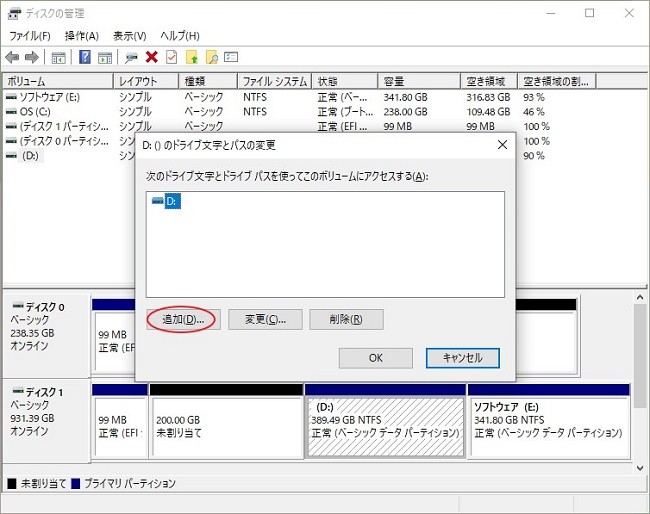The image size is (650, 514).
Task: Click 109.48 GB free space cell
Action: [x=488, y=112]
